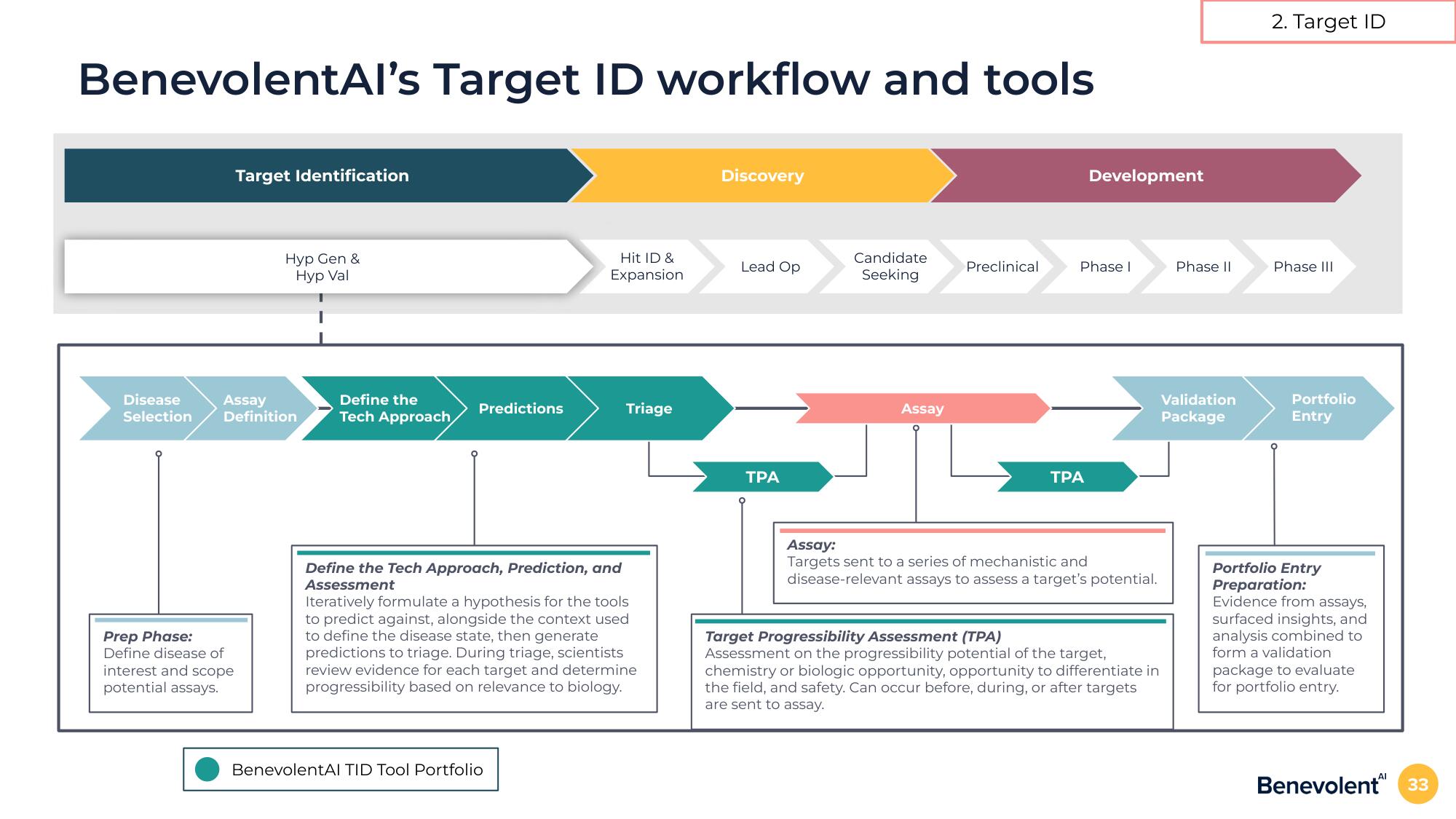Viewport: 1456px width, 819px height.
Task: Click 'are sent to assay.' text line
Action: tap(764, 704)
